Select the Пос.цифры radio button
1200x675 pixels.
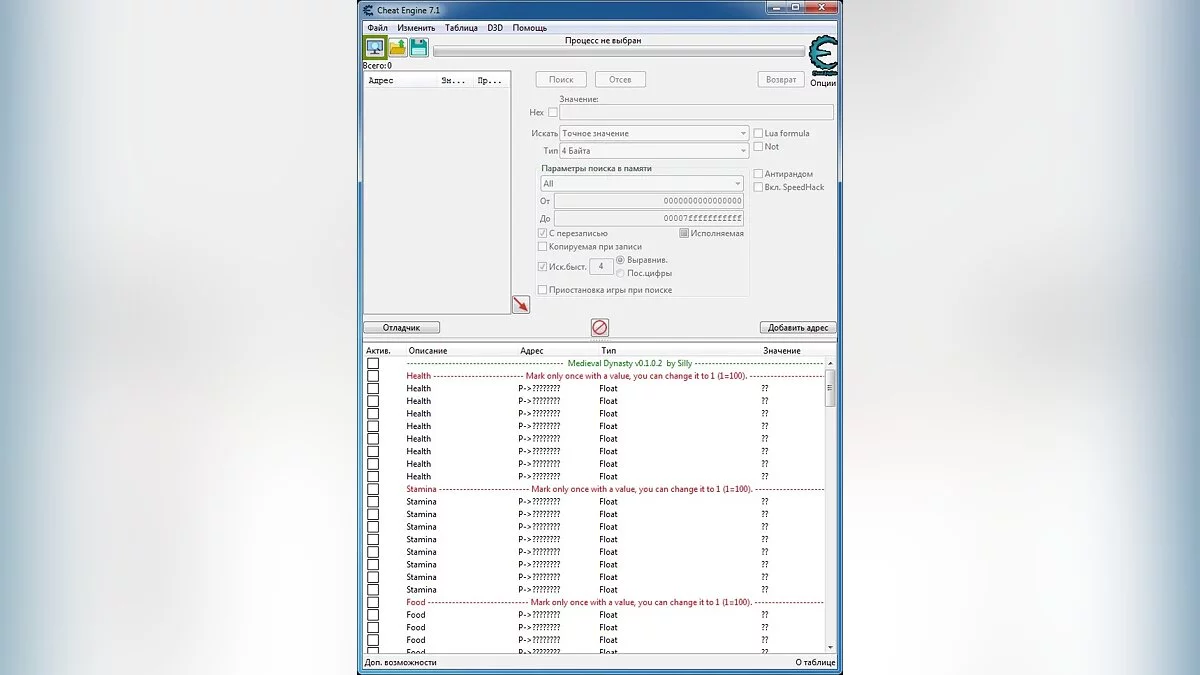[621, 273]
